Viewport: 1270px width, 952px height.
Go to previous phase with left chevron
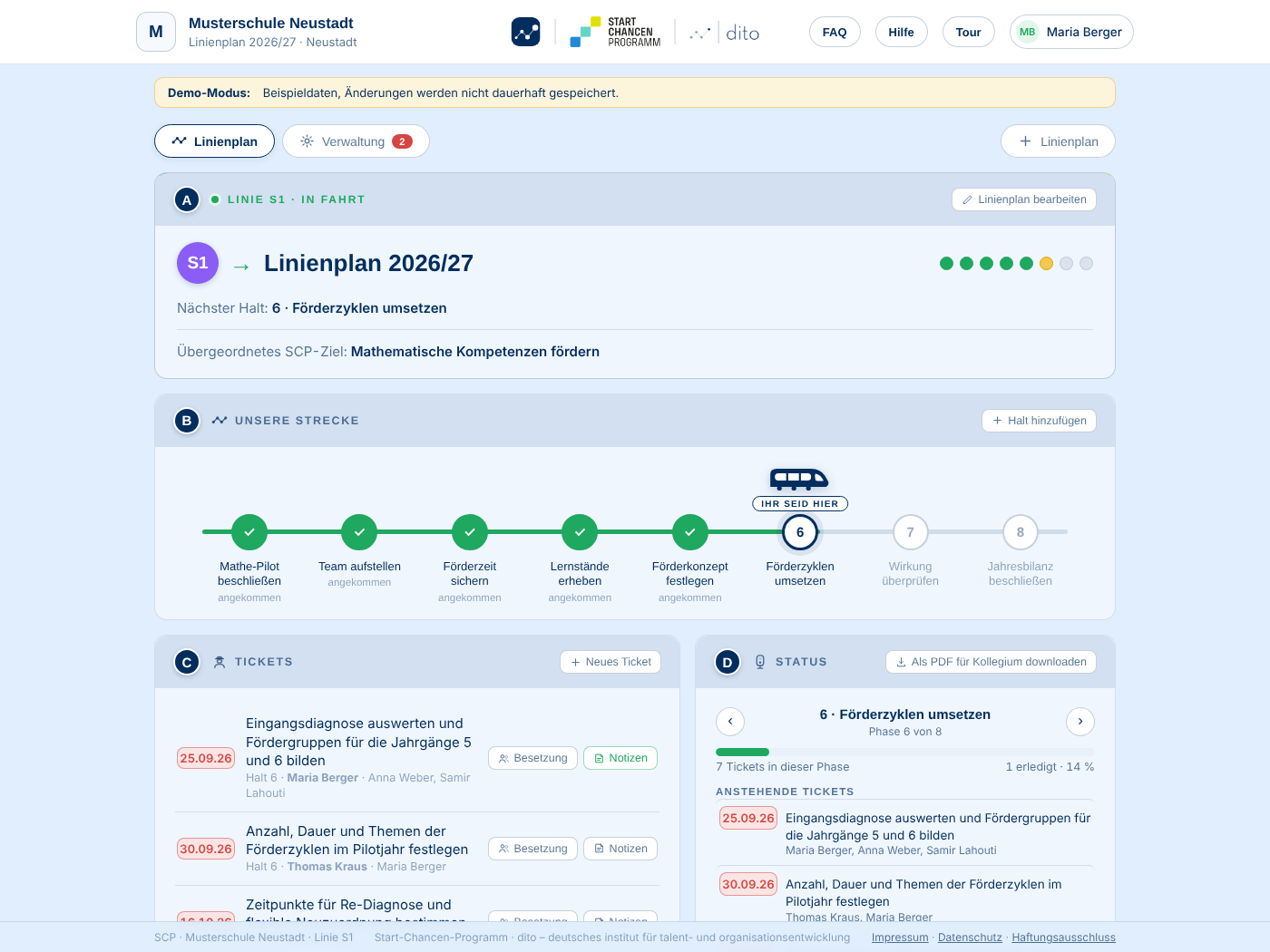(730, 722)
